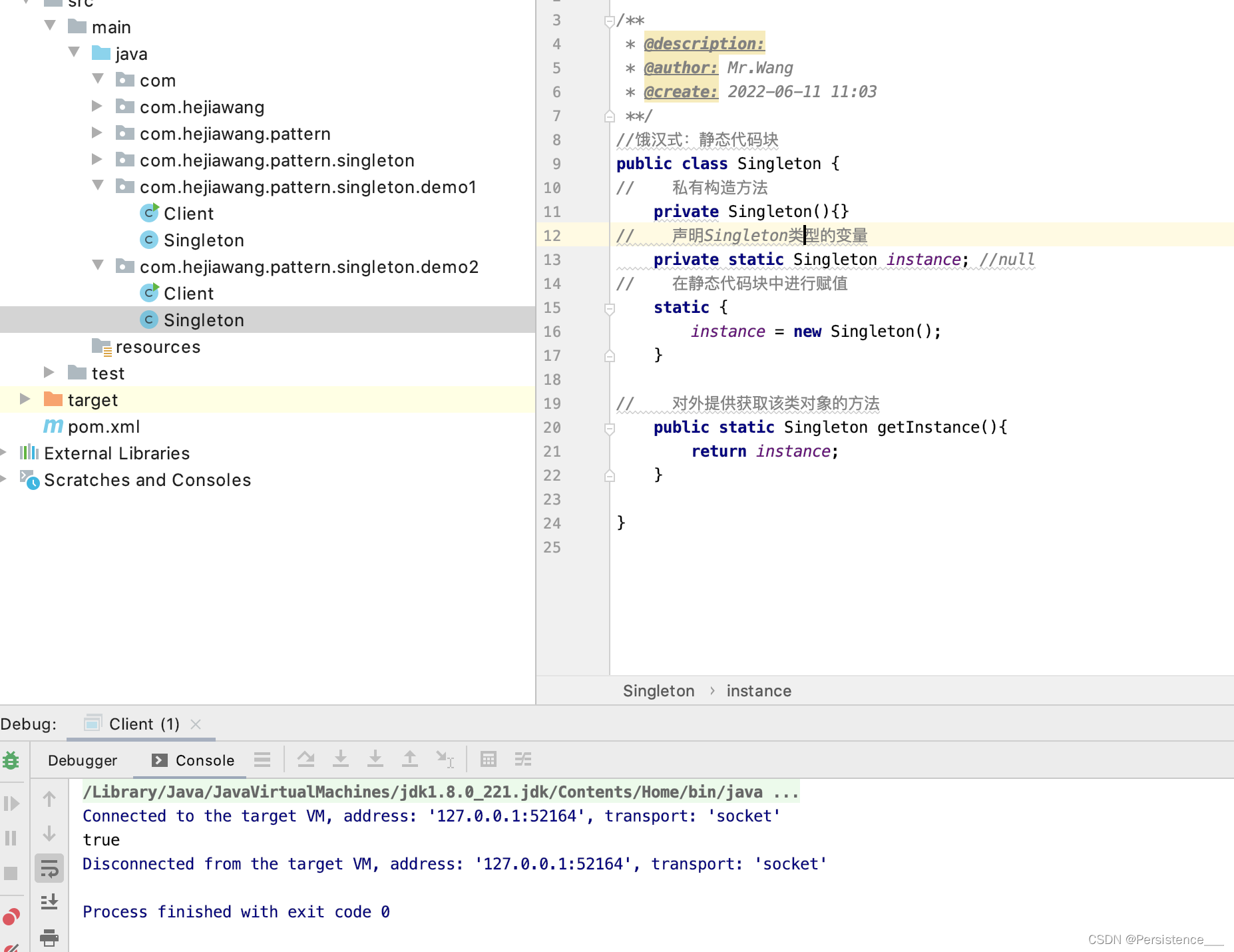Switch to the Console tab
The height and width of the screenshot is (952, 1234).
[x=193, y=760]
